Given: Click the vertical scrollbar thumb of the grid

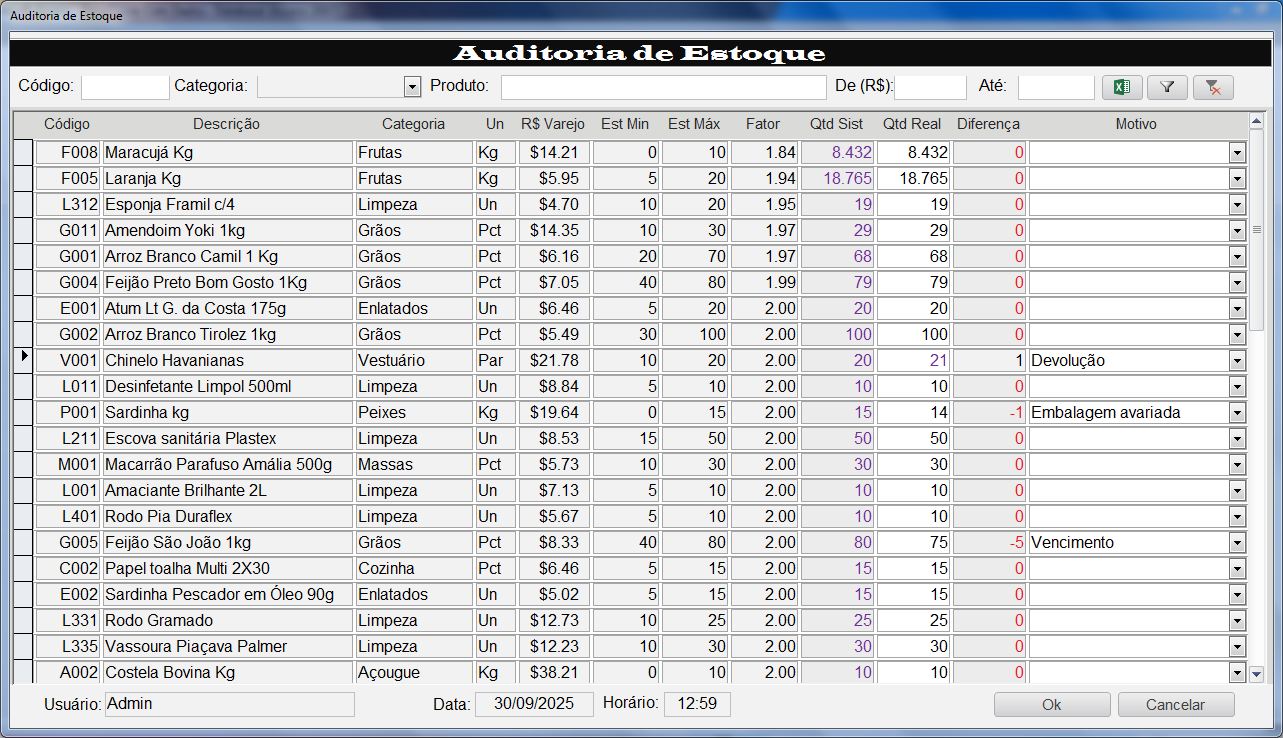Looking at the screenshot, I should click(1257, 232).
